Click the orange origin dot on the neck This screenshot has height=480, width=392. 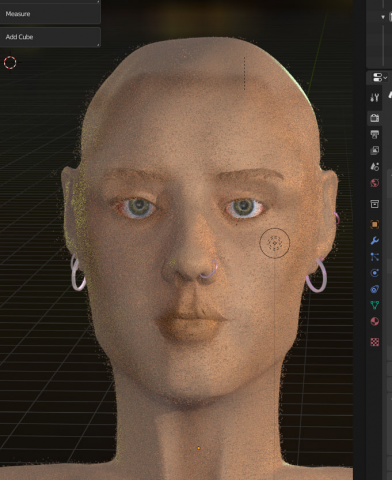coord(199,448)
